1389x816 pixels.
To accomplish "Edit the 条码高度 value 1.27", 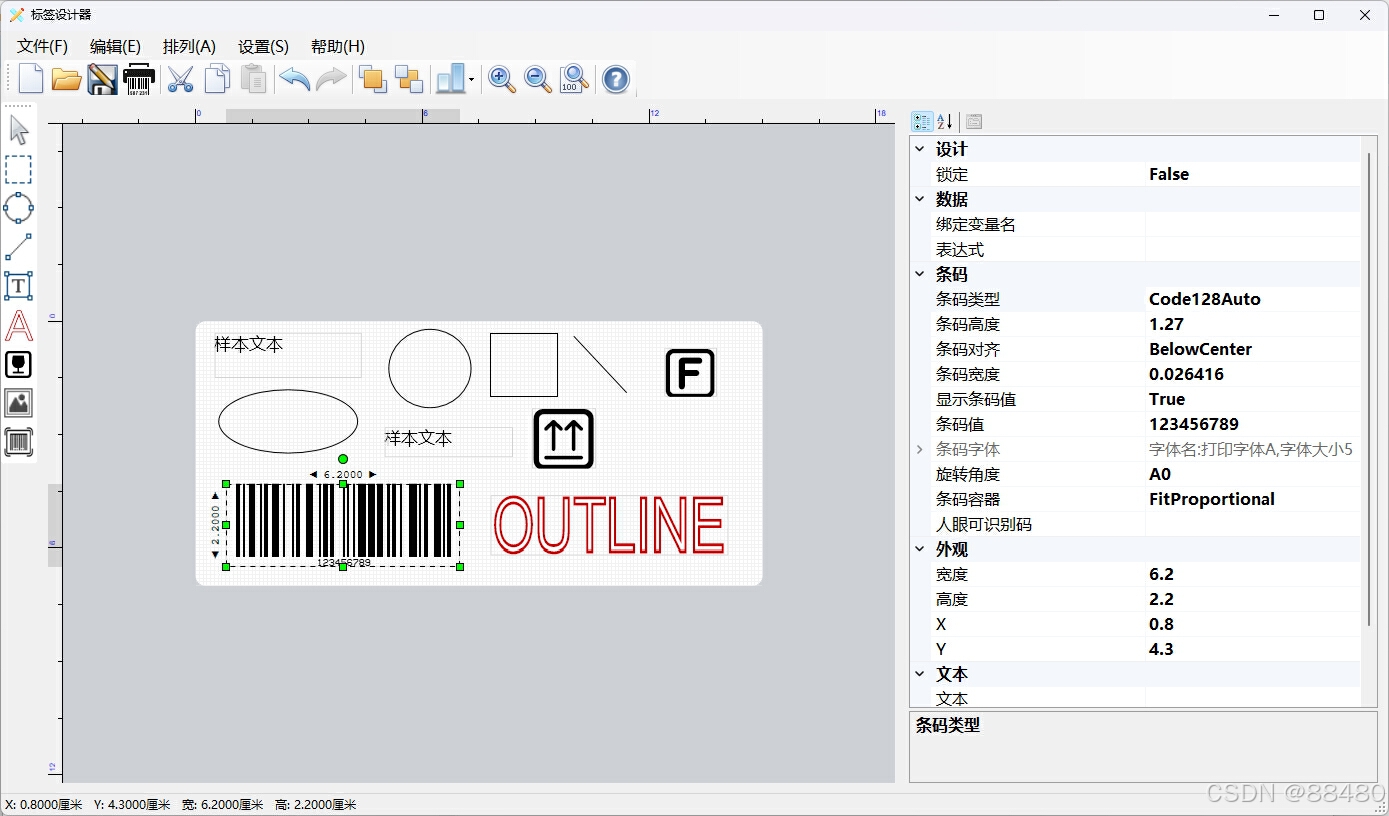I will click(x=1253, y=324).
